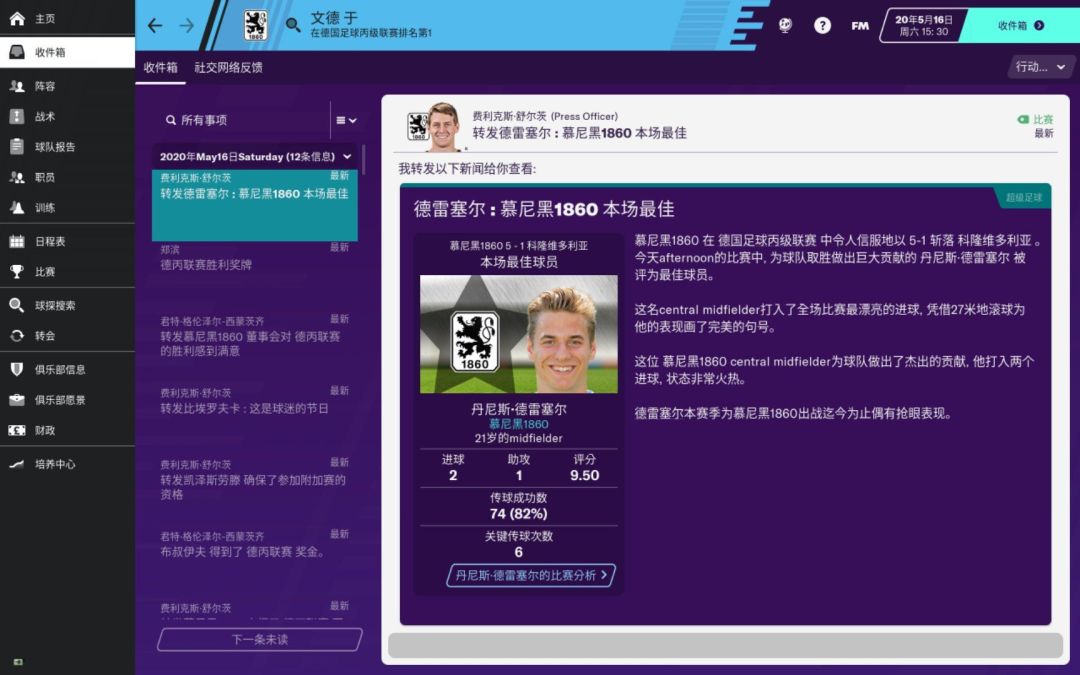This screenshot has height=675, width=1080.
Task: Open 俱乐部信息 club info in sidebar
Action: pos(67,369)
